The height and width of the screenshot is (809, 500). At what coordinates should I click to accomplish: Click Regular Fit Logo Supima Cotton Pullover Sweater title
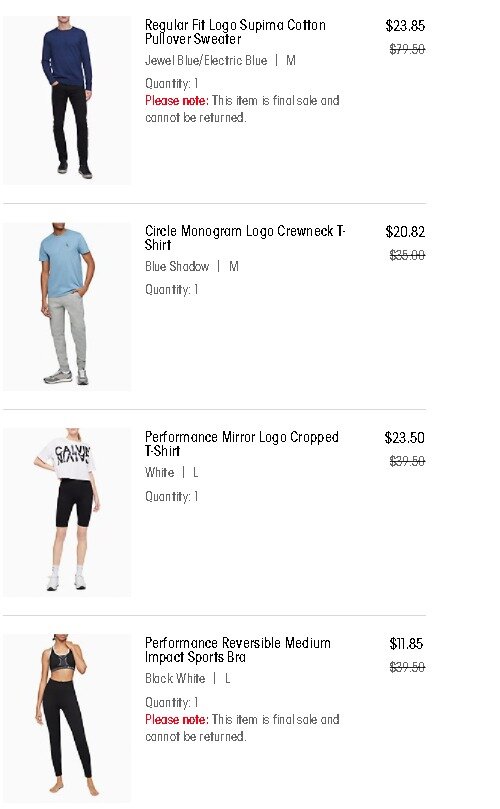[235, 32]
